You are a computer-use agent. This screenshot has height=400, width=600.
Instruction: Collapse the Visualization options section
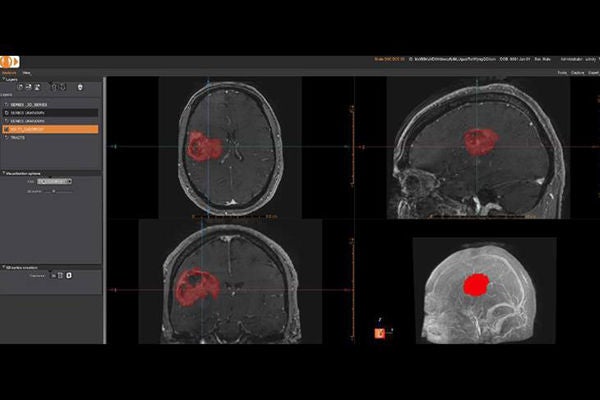coord(3,173)
